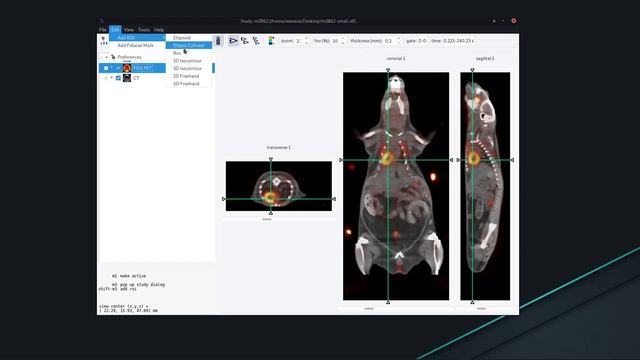Decrease zoom with the down stepper arrow
This screenshot has width=640, height=360.
pos(307,43)
